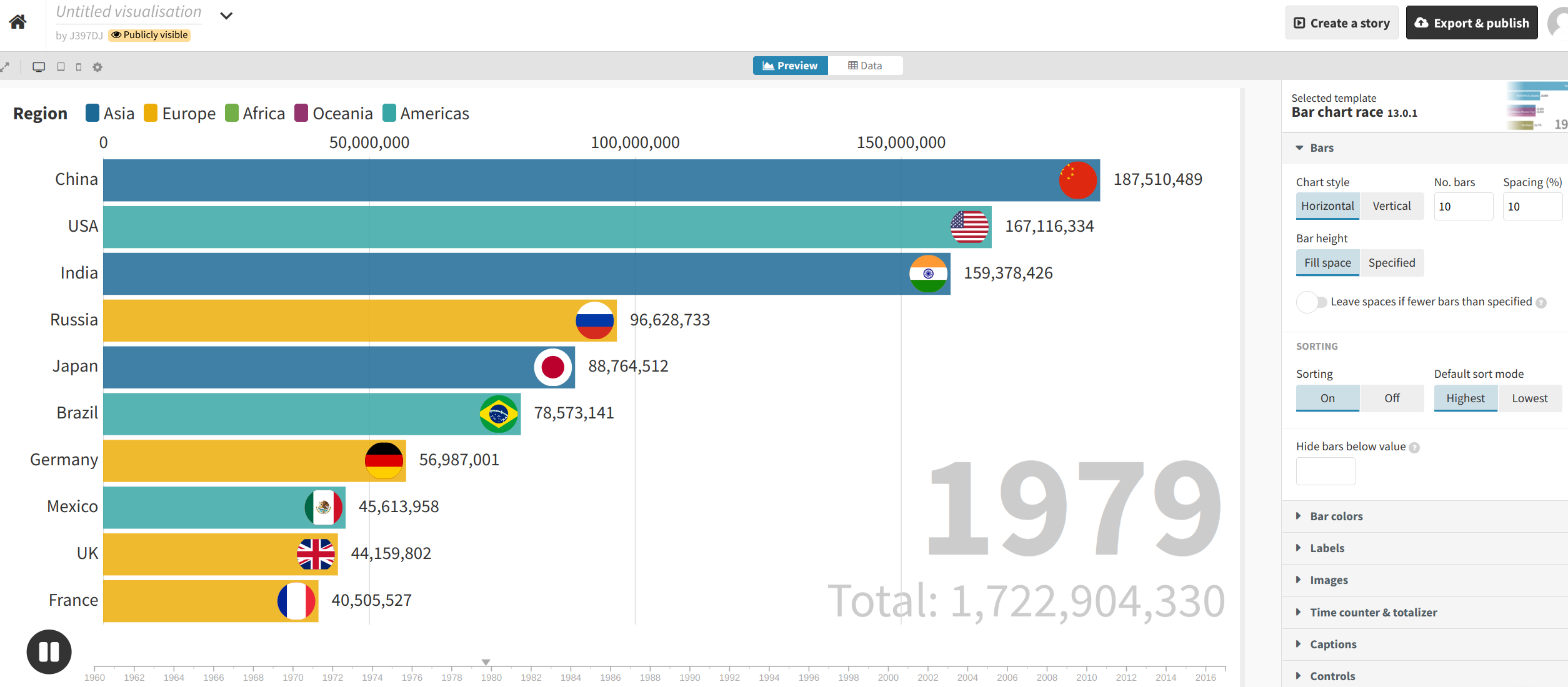
Task: Pause the bar chart race animation
Action: 49,651
